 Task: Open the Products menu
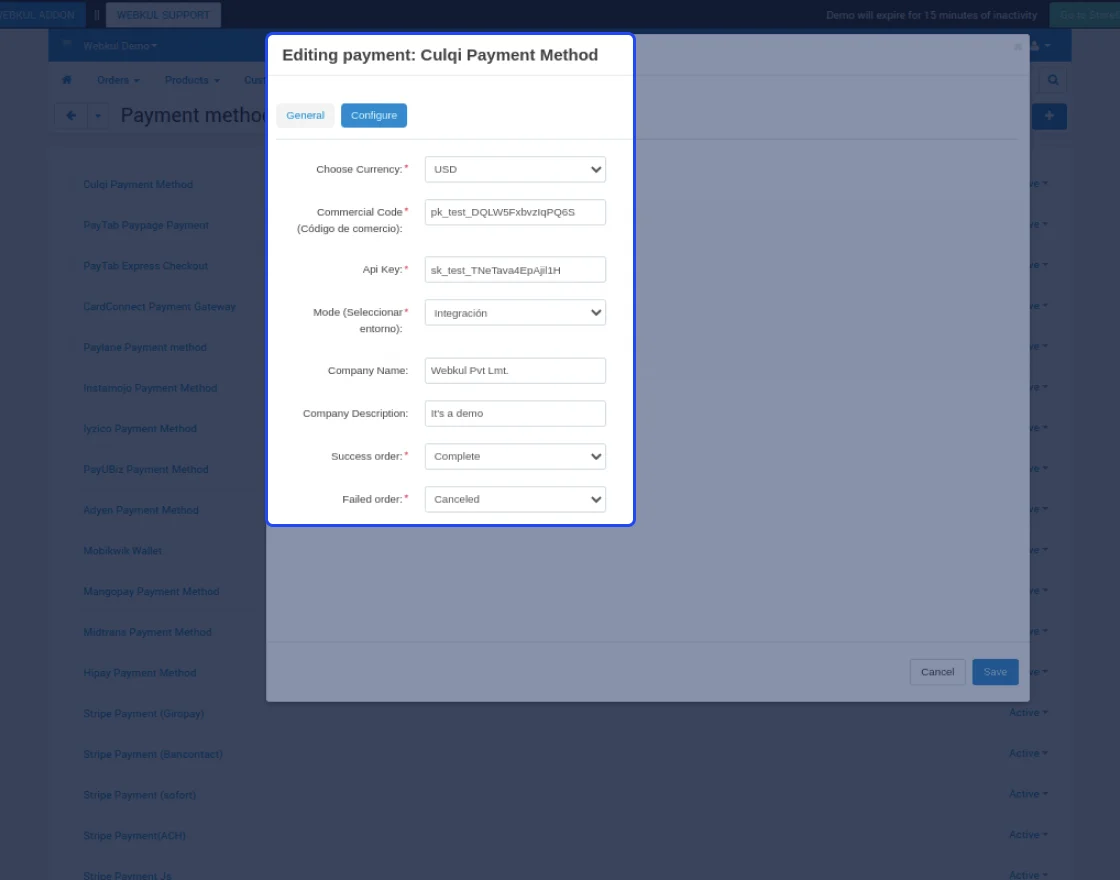pyautogui.click(x=191, y=80)
